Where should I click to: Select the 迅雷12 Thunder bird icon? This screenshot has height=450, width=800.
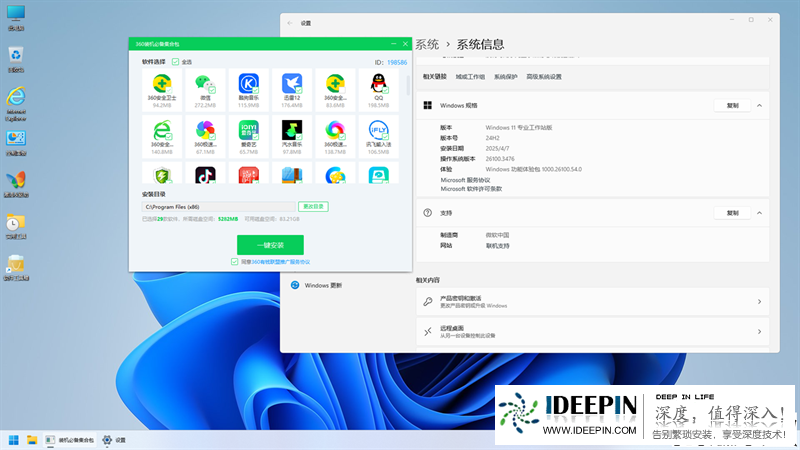tap(292, 84)
